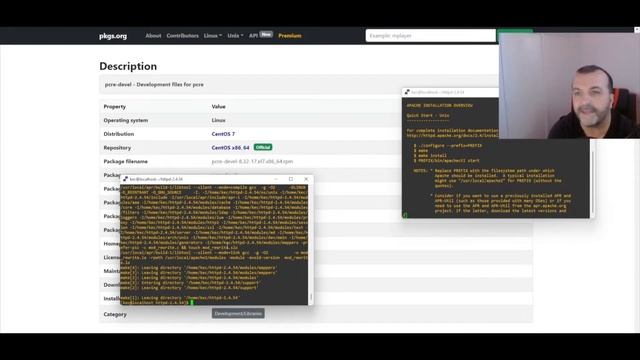
Task: Open the pkgs.org home logo
Action: click(x=113, y=36)
